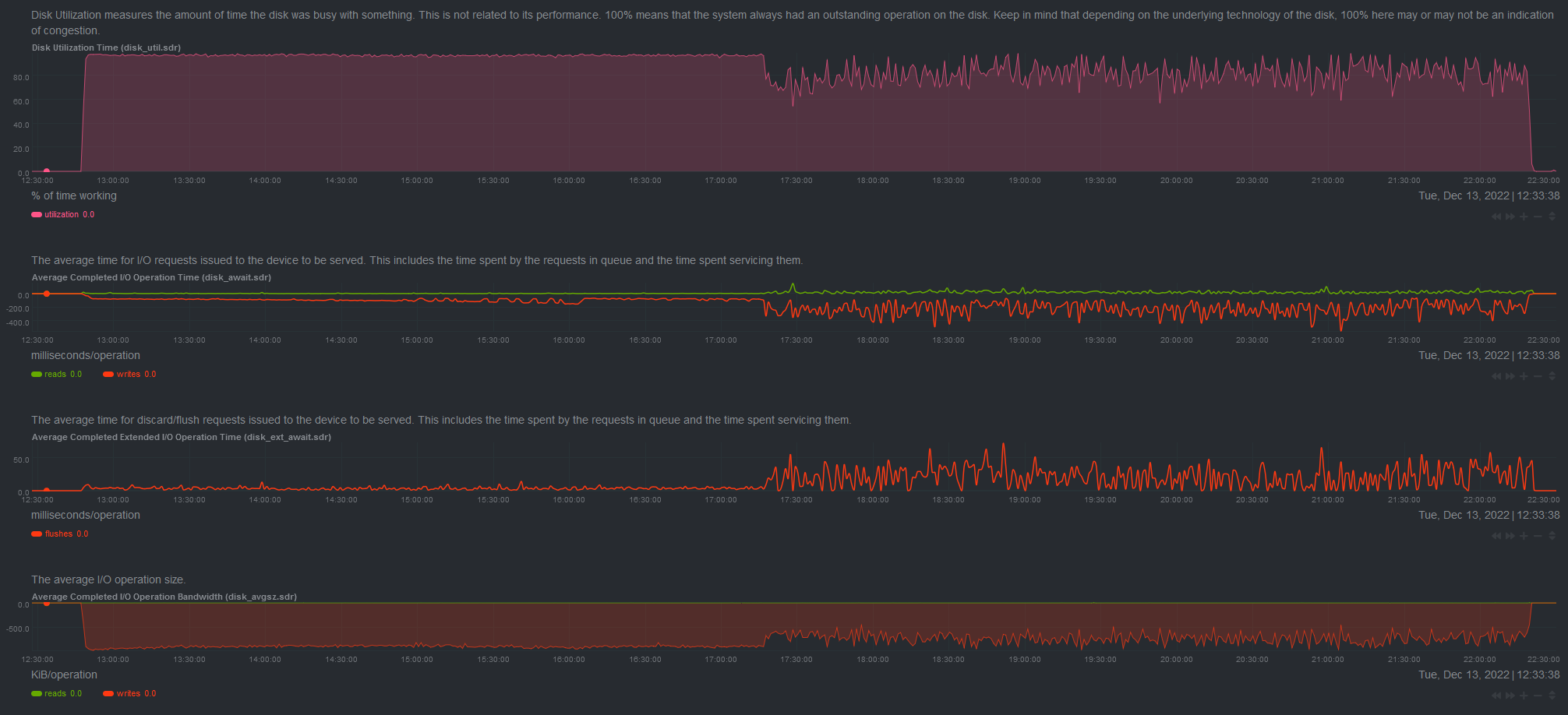
Task: Zoom out the disk_ext_await flushes chart
Action: 1538,536
